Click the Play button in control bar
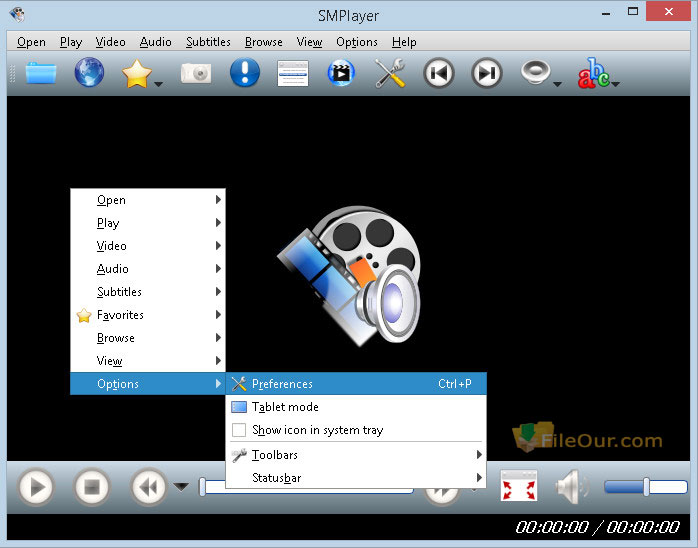The image size is (698, 548). tap(36, 487)
